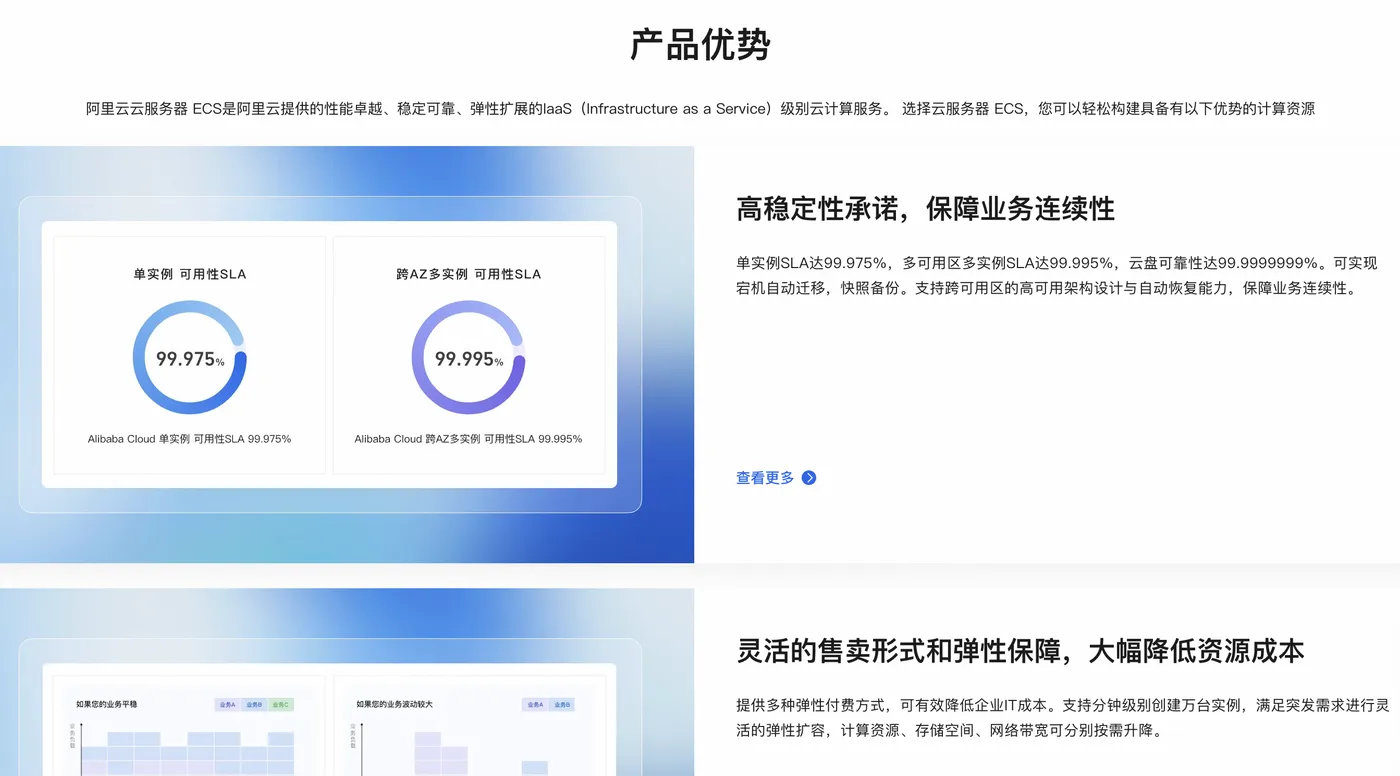
Task: Open the 查看更多 link text
Action: (765, 478)
